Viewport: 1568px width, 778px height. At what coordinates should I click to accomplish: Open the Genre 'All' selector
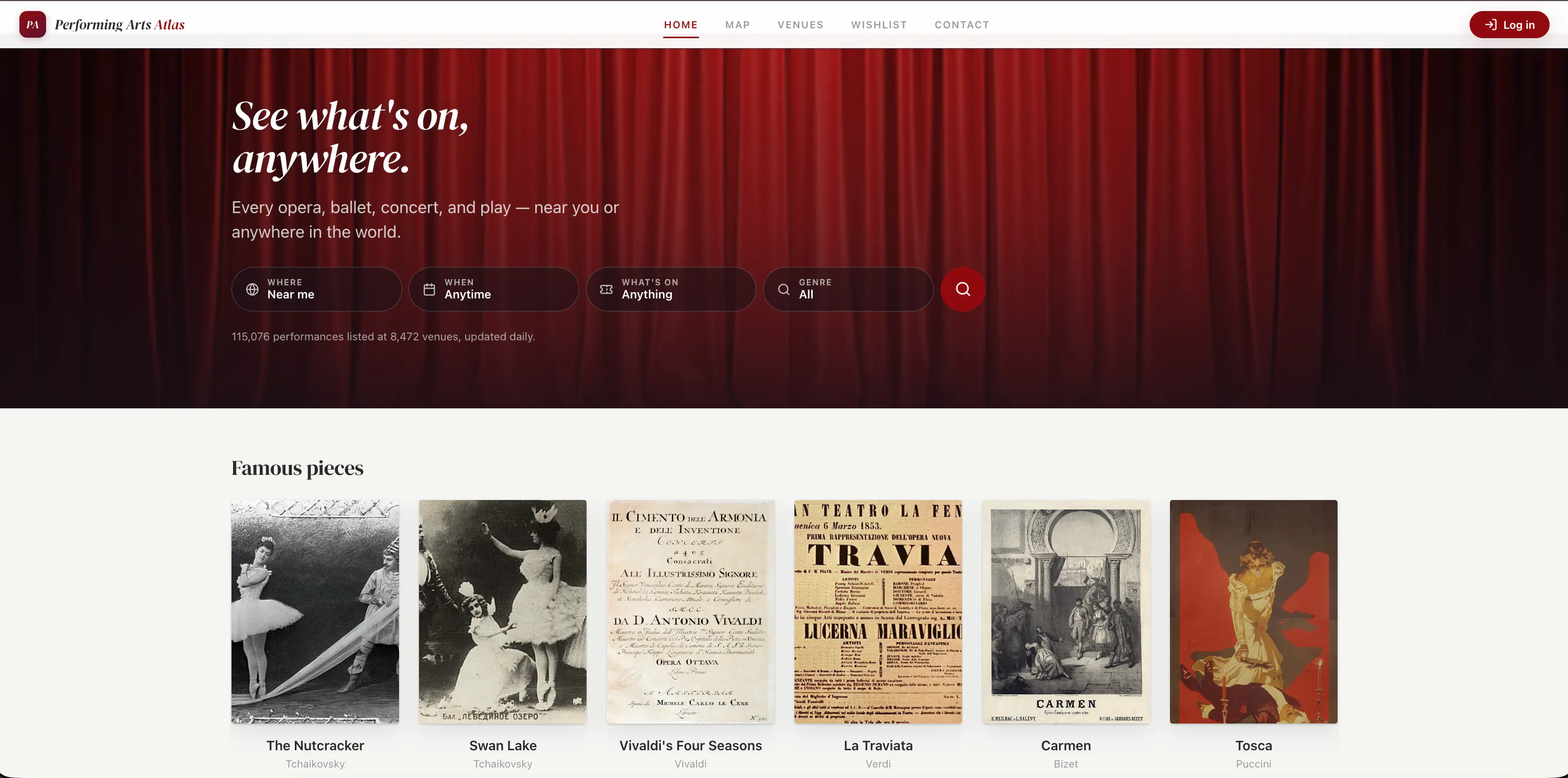tap(848, 290)
